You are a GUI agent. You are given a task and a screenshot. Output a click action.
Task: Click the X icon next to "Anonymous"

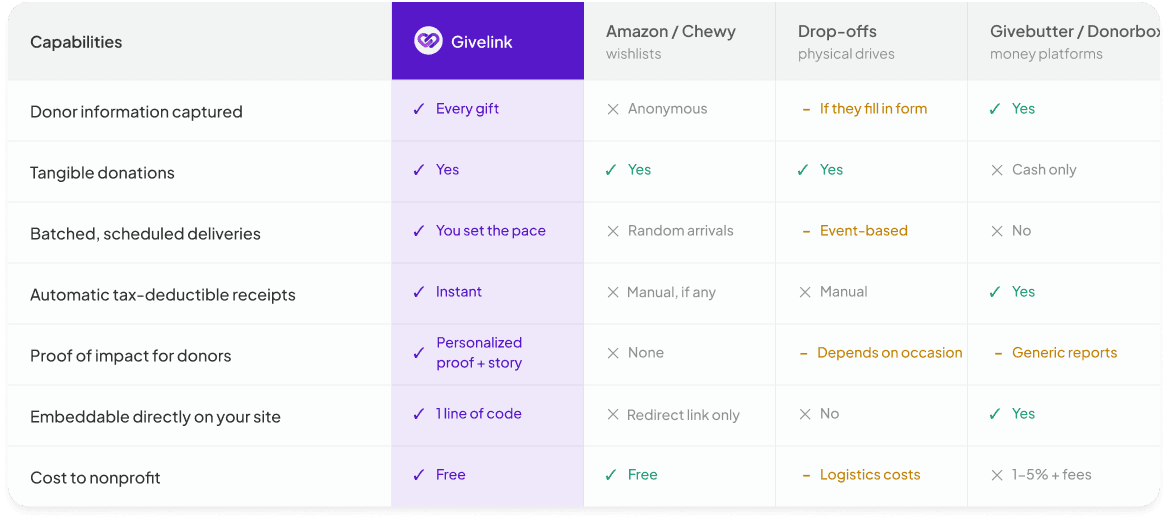tap(612, 109)
